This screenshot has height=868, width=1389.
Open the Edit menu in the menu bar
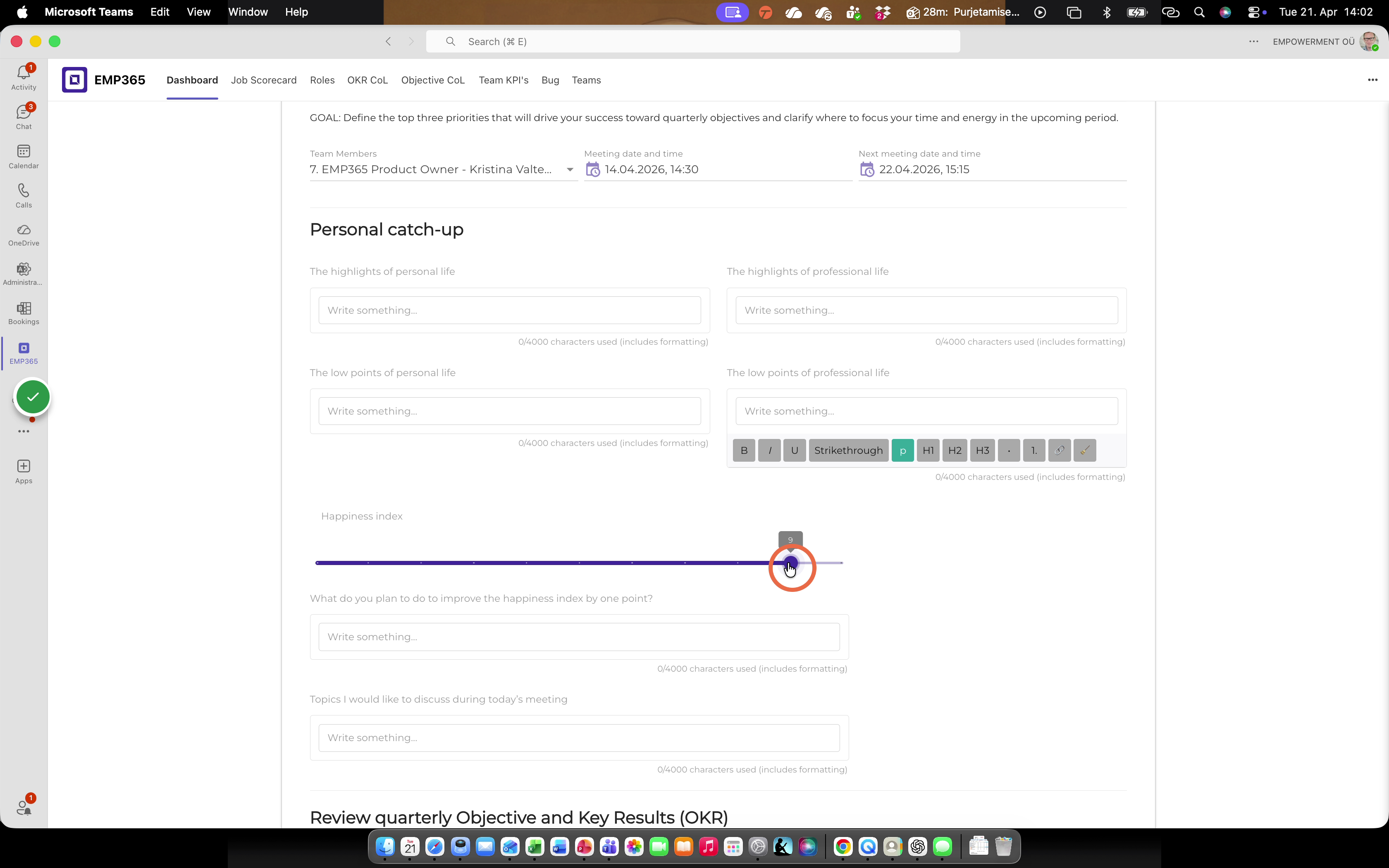point(160,12)
